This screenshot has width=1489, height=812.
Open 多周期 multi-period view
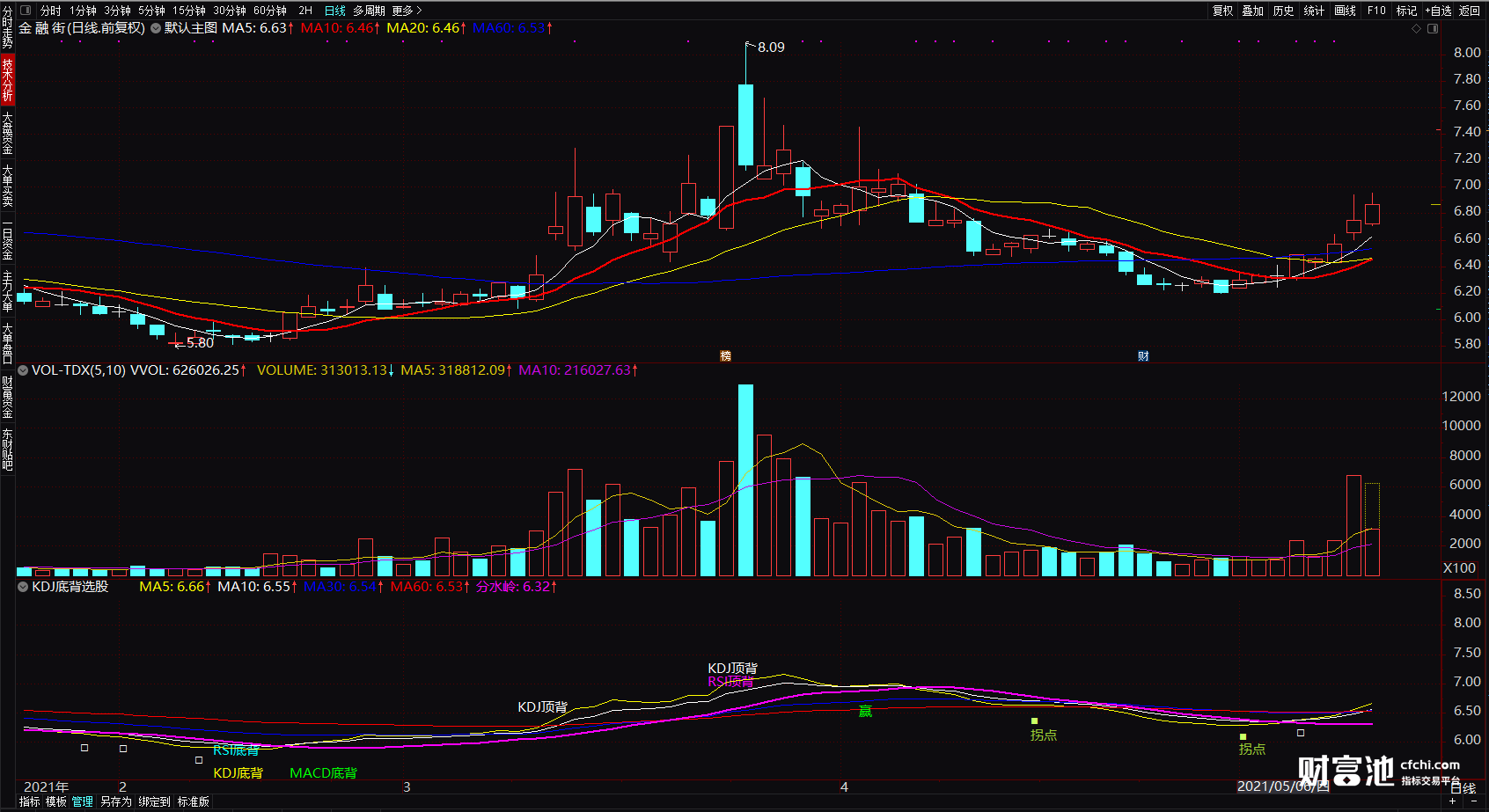coord(369,11)
